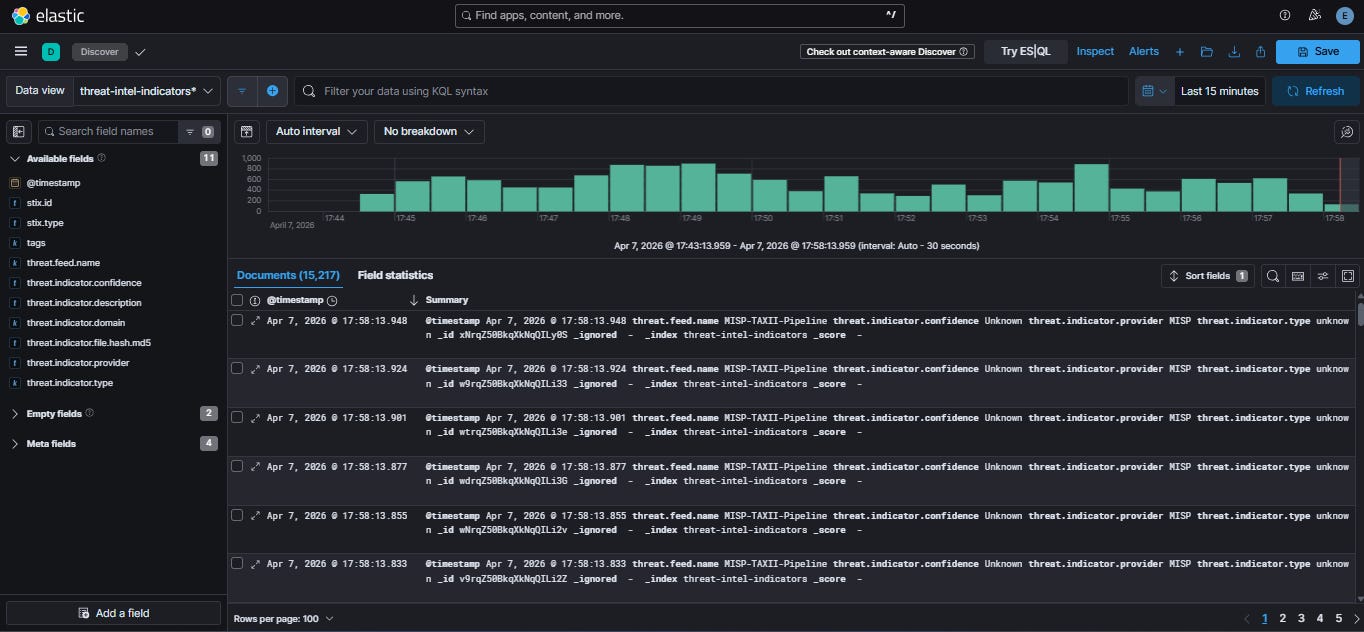Open the calendar date quick menu
The height and width of the screenshot is (632, 1364).
tap(1154, 91)
